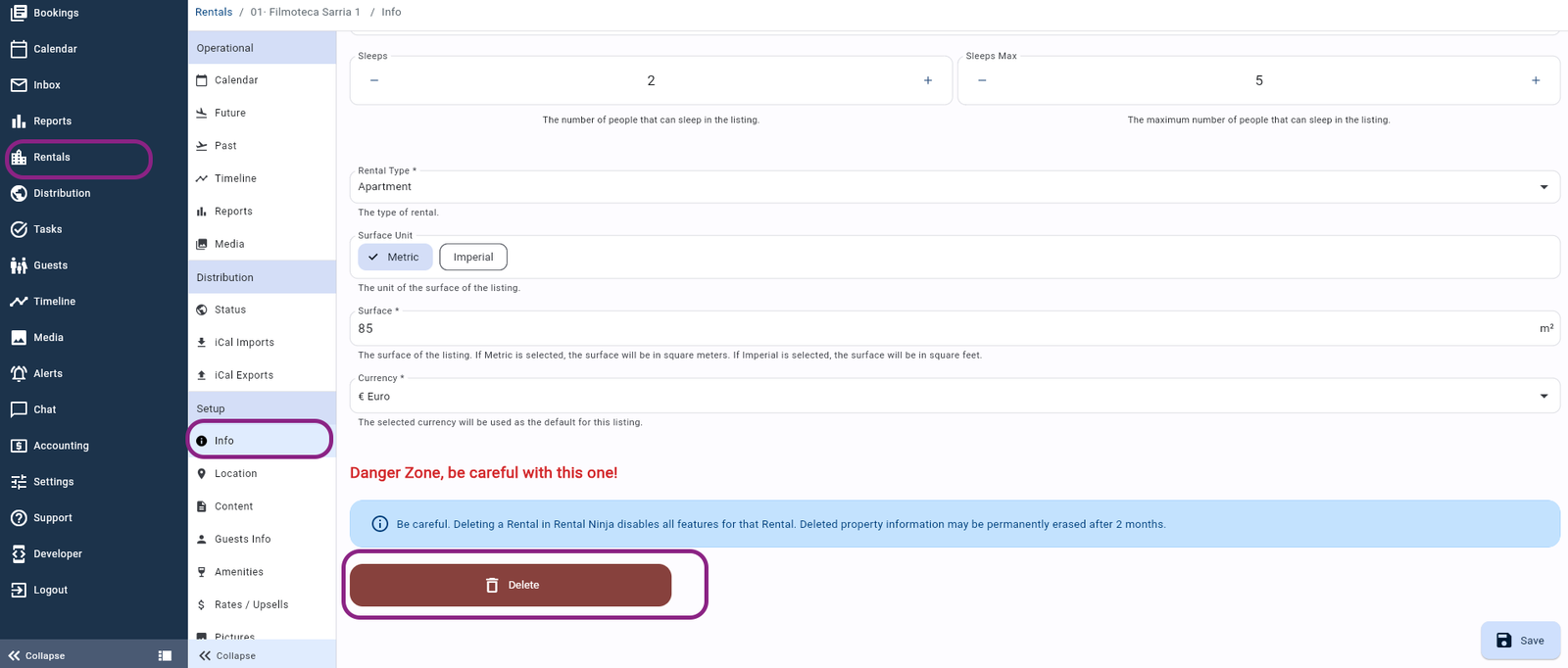Click the sidebar layout icon beside Collapse
This screenshot has width=1568, height=668.
pyautogui.click(x=165, y=655)
